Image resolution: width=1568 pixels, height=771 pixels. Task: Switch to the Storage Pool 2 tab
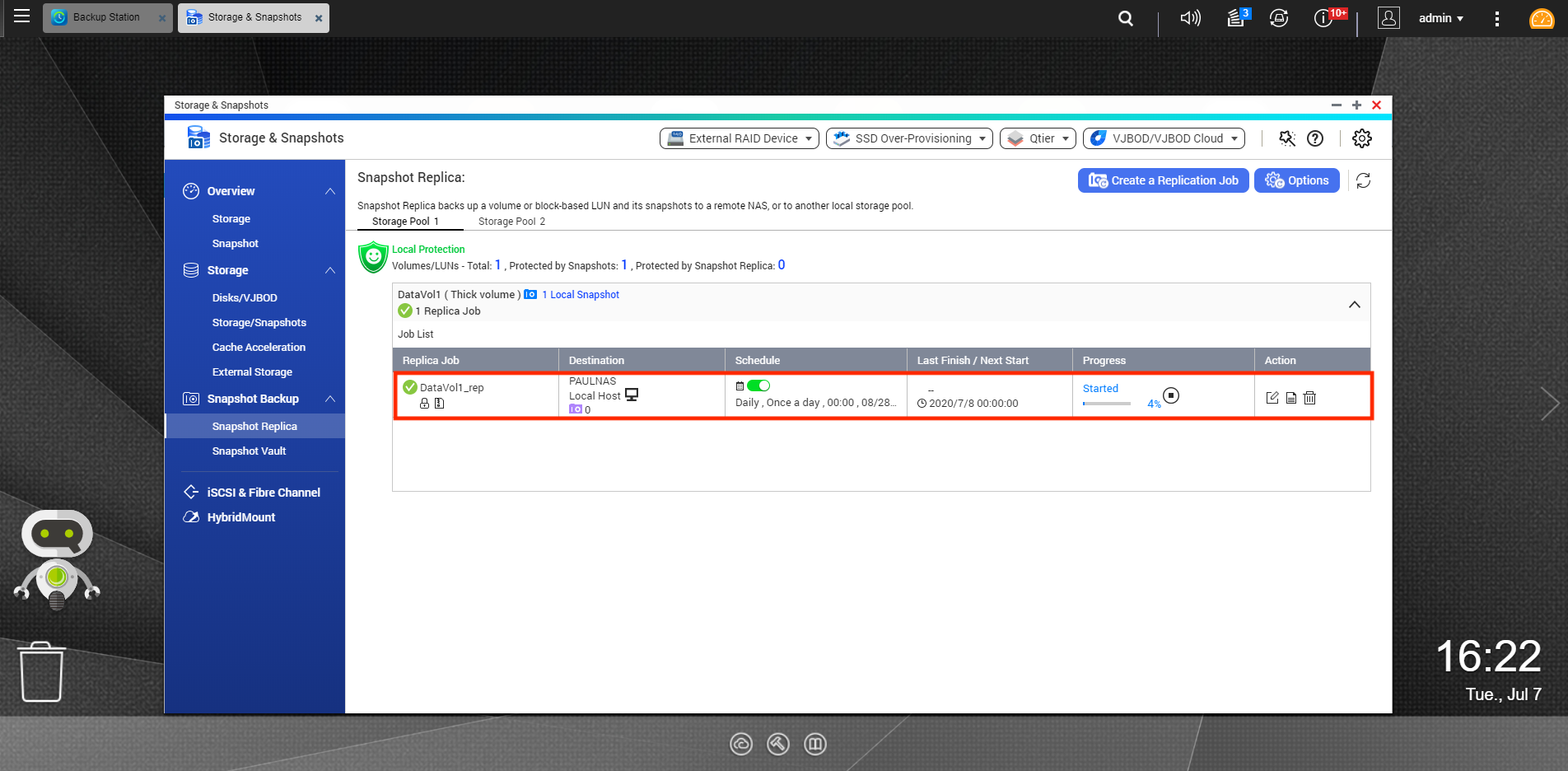[511, 222]
